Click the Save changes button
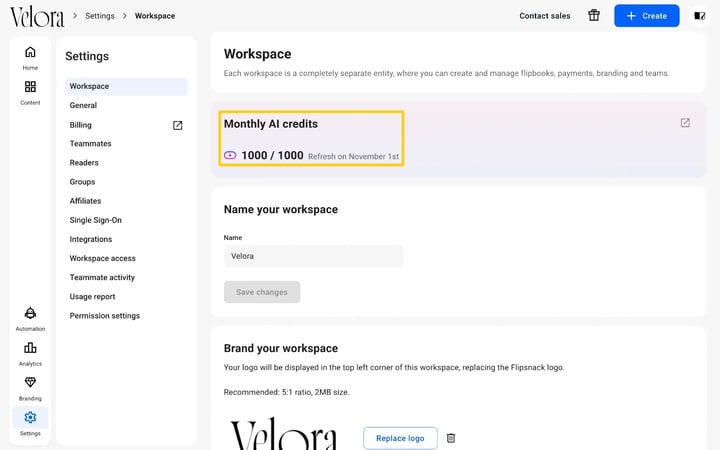This screenshot has height=450, width=720. (262, 292)
